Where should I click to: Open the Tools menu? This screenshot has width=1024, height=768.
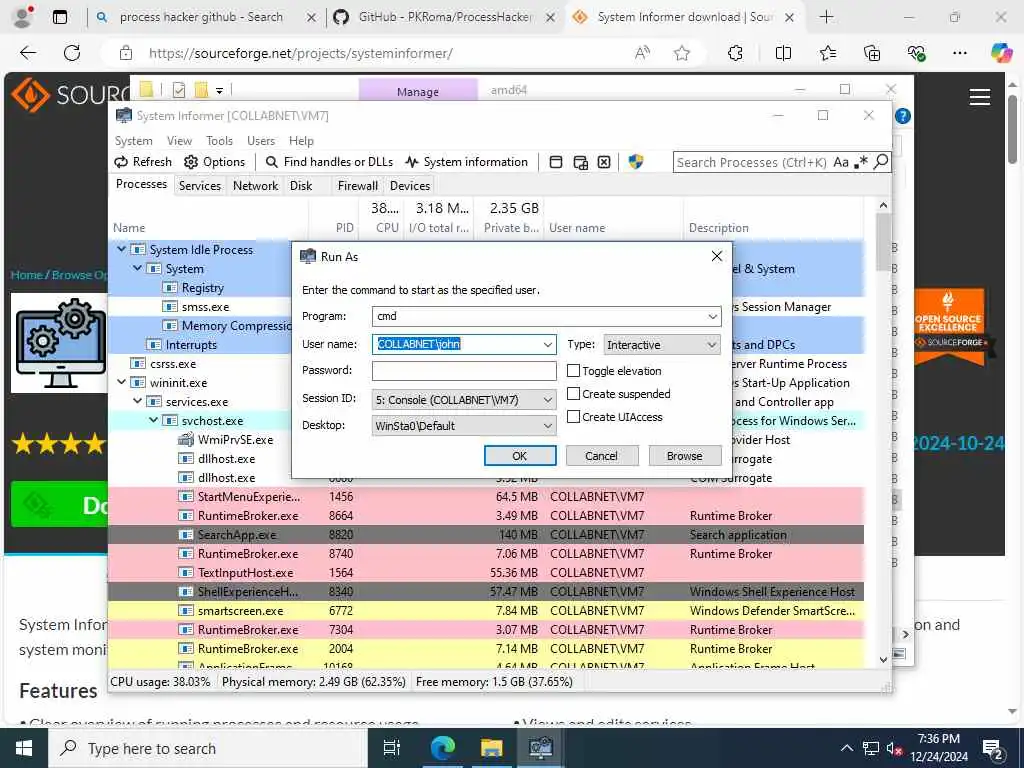tap(219, 141)
